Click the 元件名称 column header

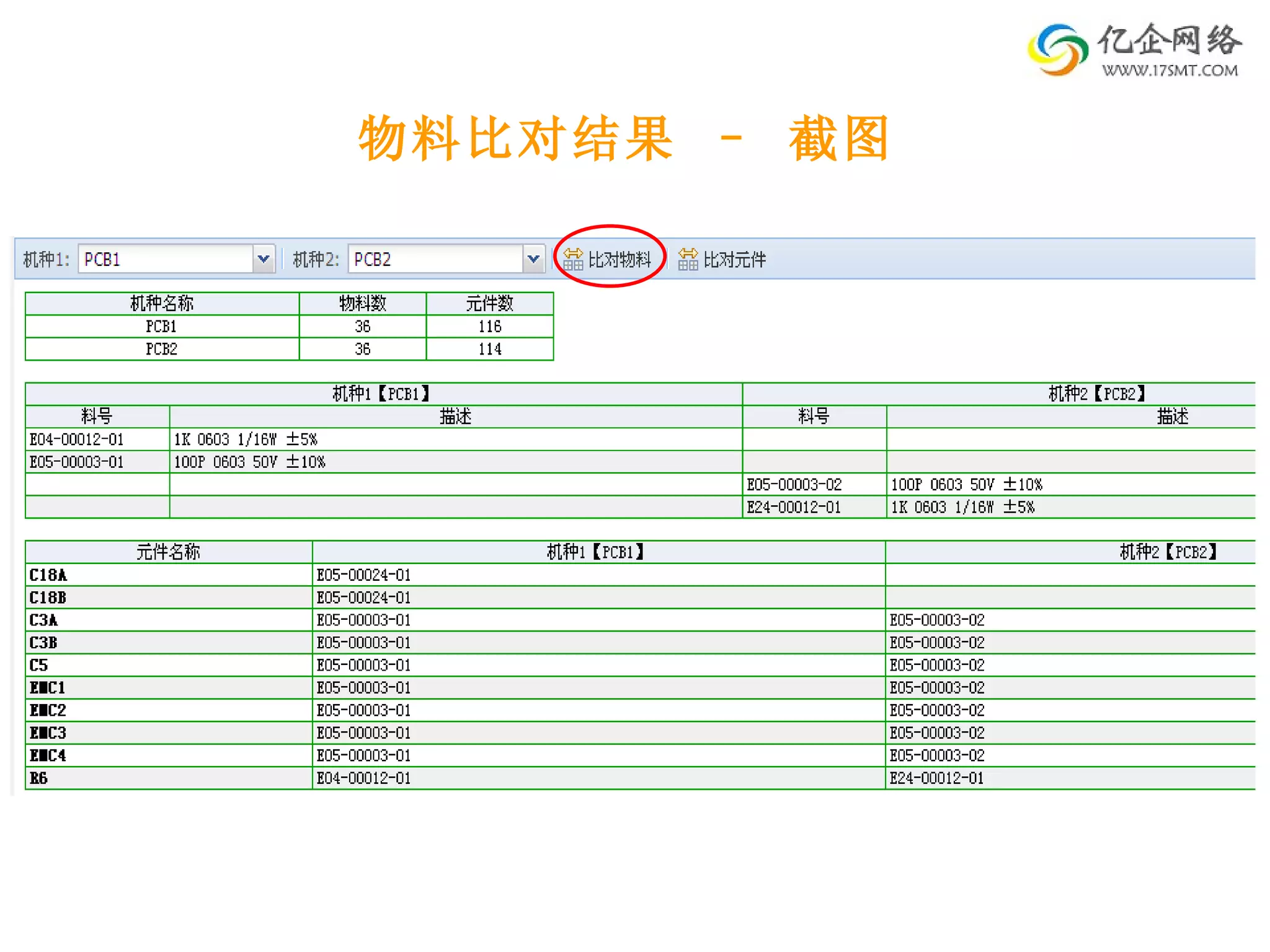[x=169, y=552]
